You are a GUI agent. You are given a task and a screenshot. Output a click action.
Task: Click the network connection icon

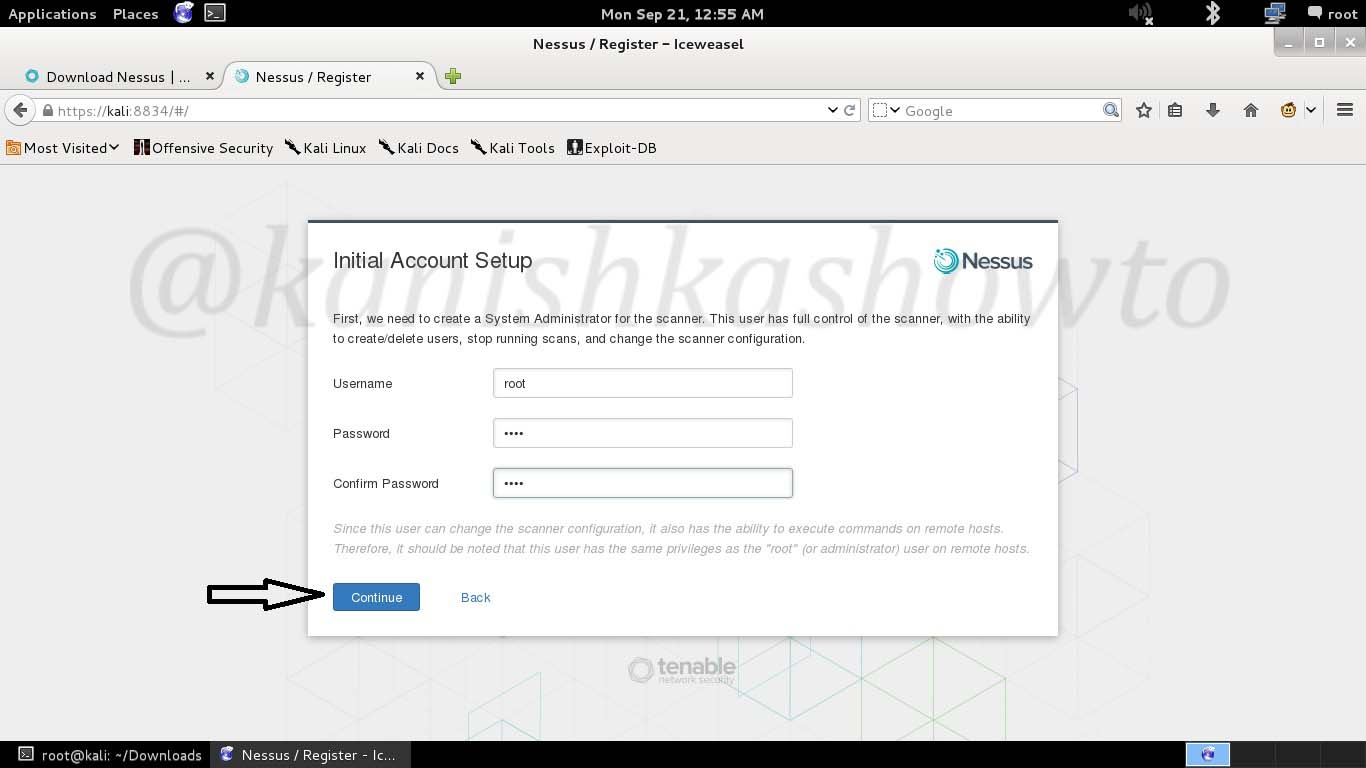click(1275, 13)
